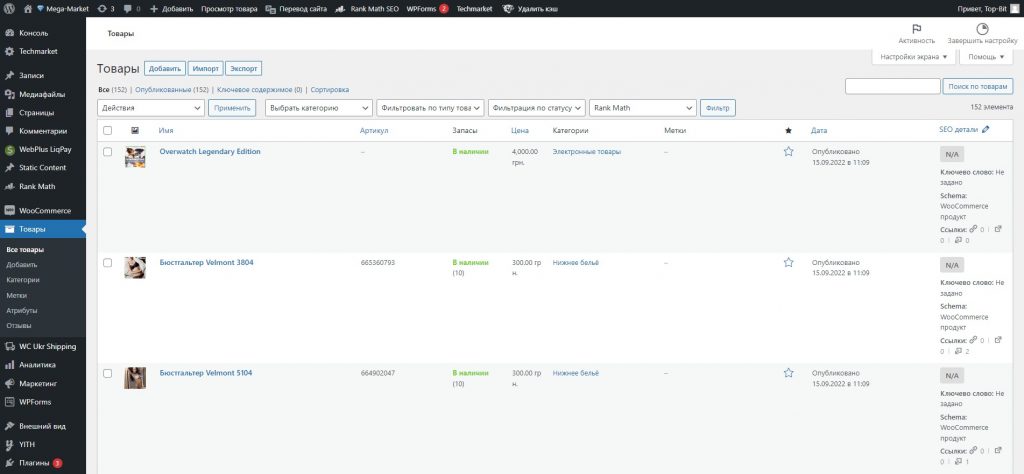
Task: Toggle featured star for Velmont 5104
Action: point(788,373)
